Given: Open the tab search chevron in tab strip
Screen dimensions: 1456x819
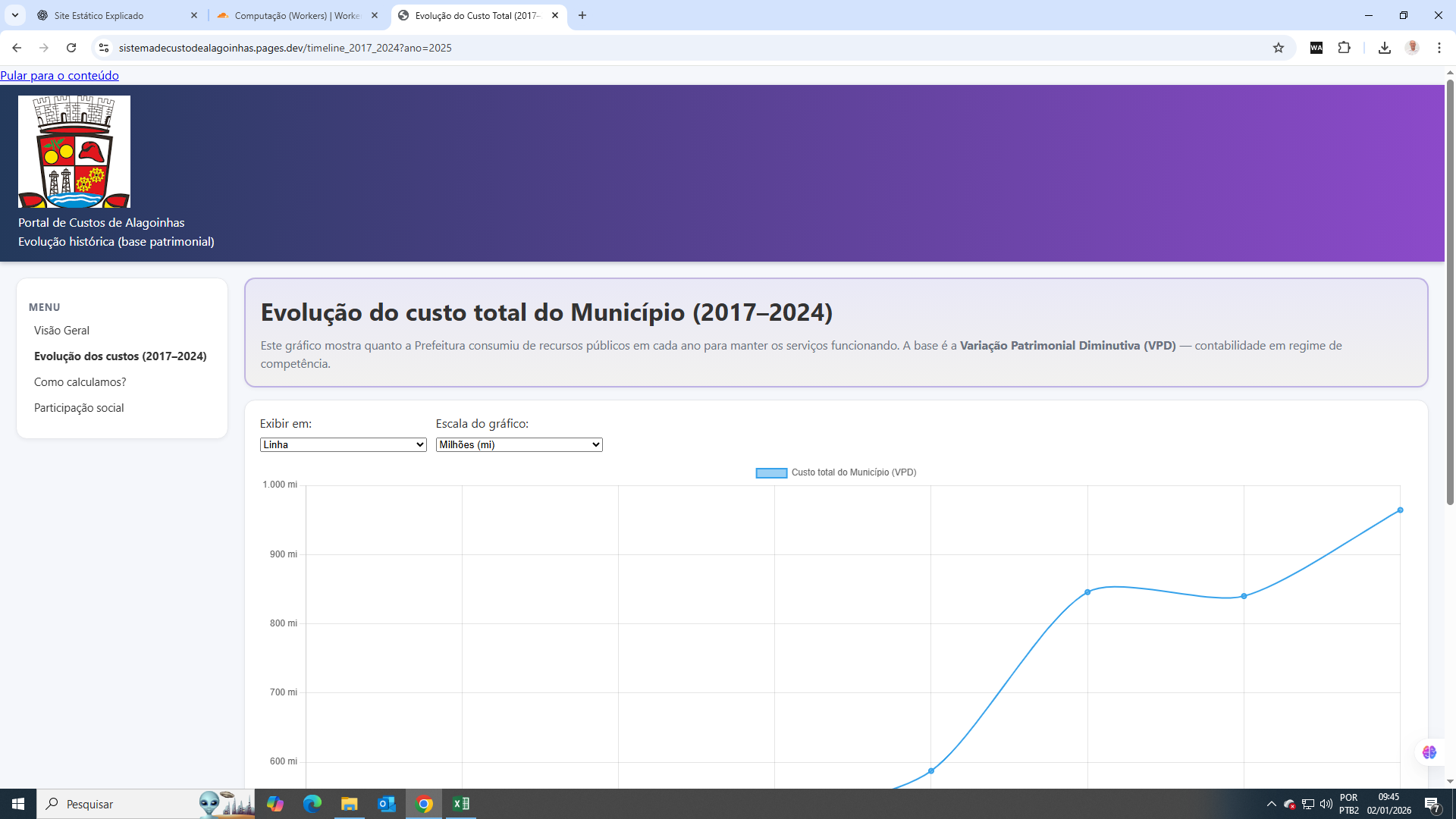Looking at the screenshot, I should point(14,15).
